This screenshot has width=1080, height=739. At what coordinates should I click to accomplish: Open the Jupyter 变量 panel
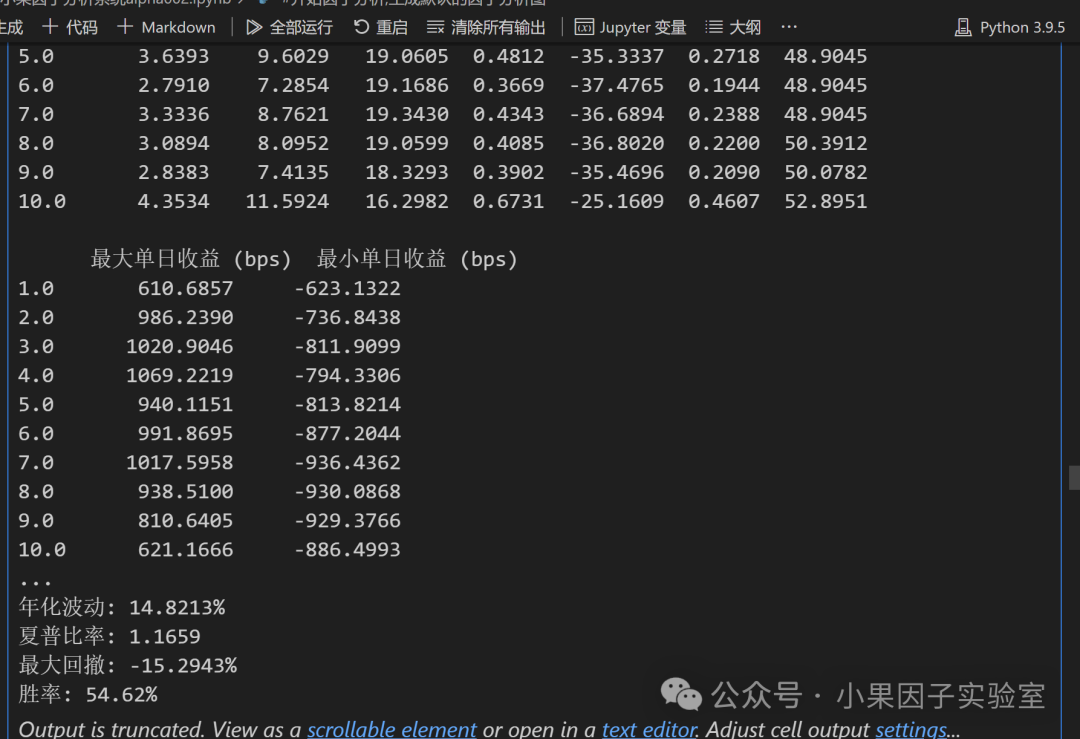630,28
